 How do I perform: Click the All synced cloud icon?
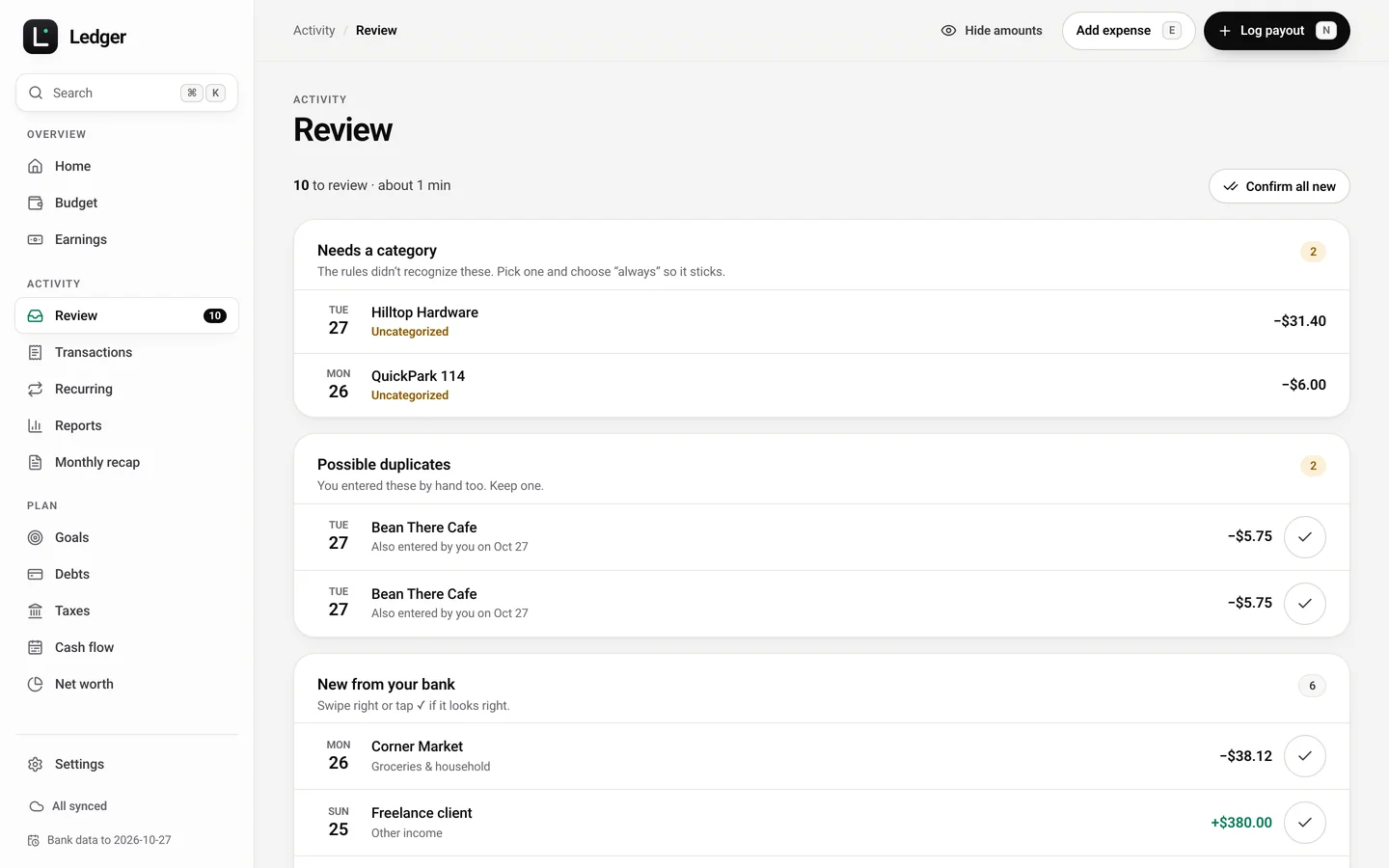pos(37,806)
